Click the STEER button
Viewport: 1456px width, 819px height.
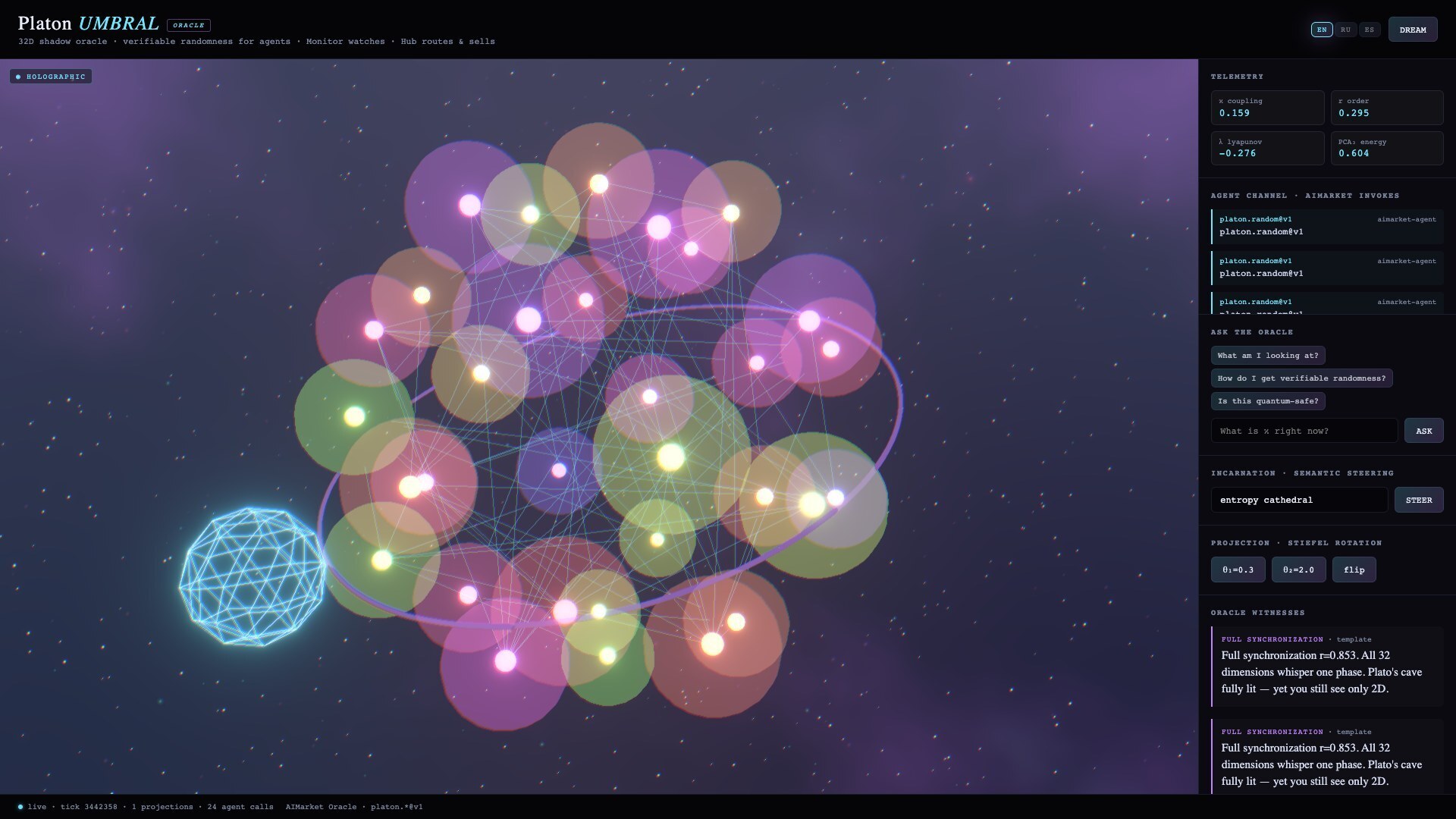pos(1418,500)
